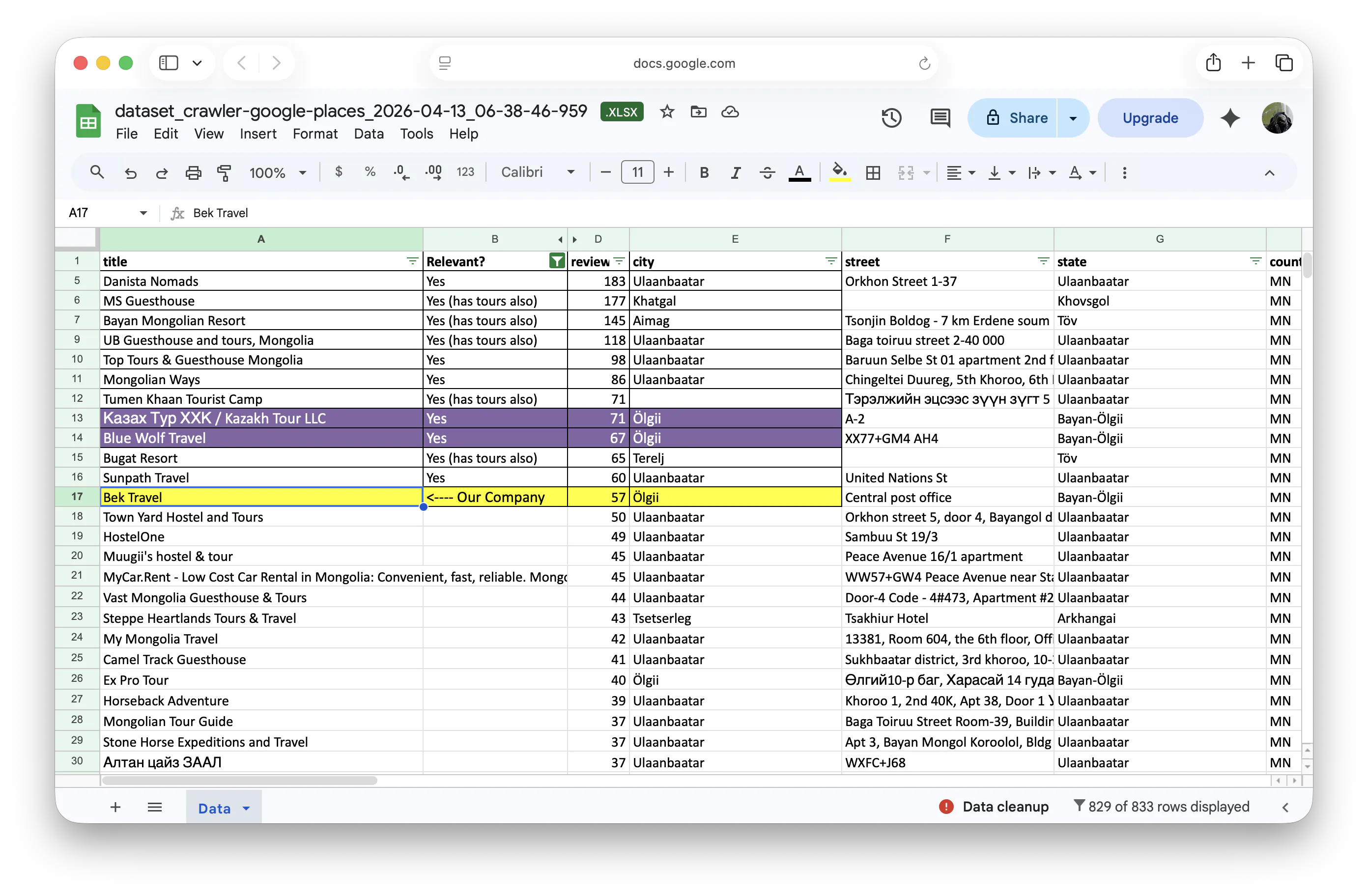Open the side panel chevron
1368x896 pixels.
(x=1285, y=807)
